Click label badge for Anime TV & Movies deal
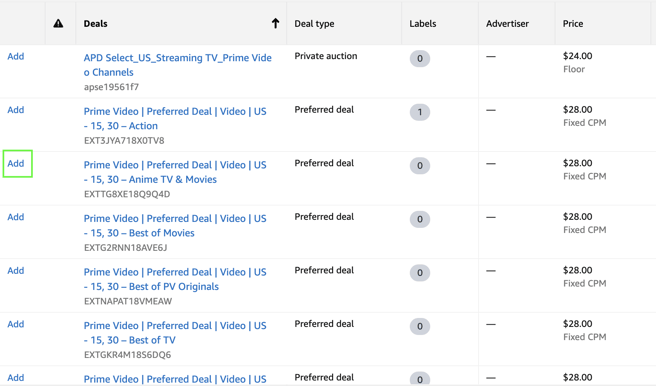 click(420, 166)
